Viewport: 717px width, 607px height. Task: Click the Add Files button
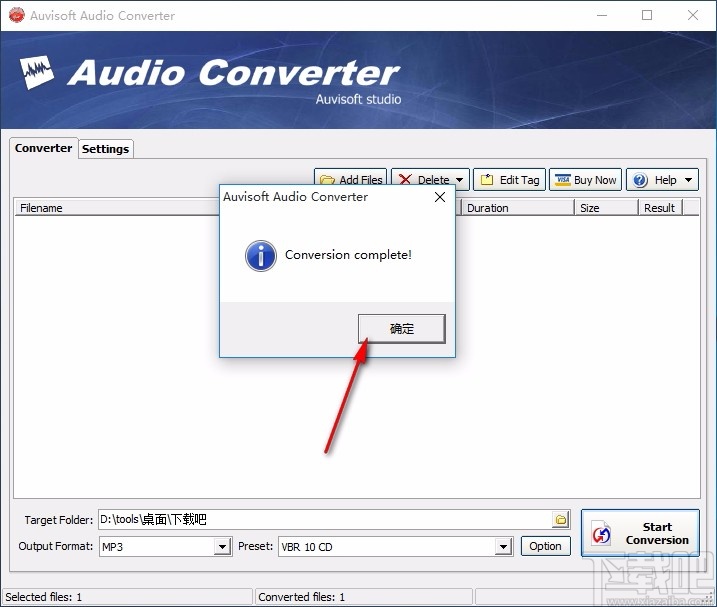(x=351, y=179)
